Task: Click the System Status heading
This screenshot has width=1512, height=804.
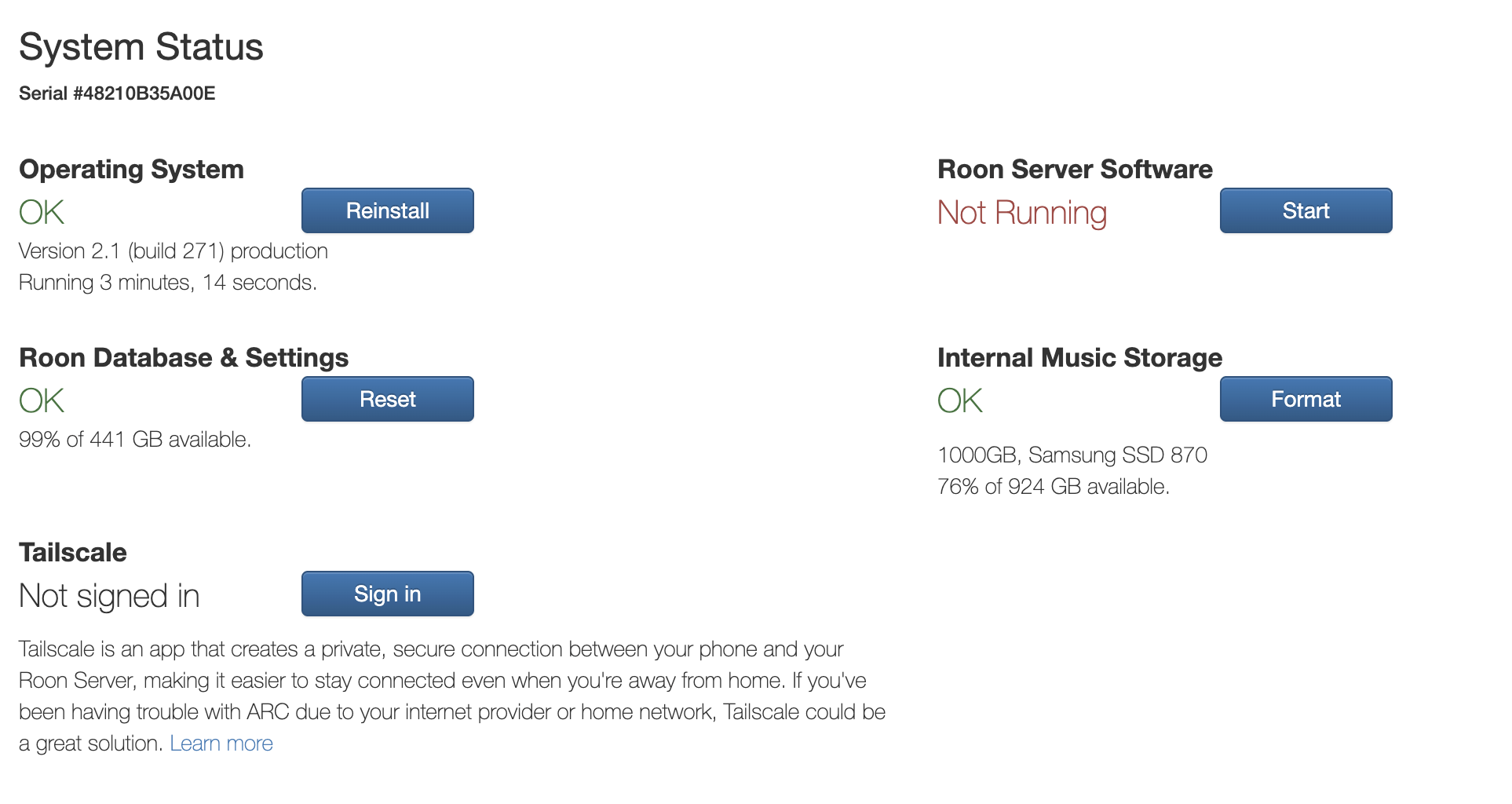Action: click(141, 47)
